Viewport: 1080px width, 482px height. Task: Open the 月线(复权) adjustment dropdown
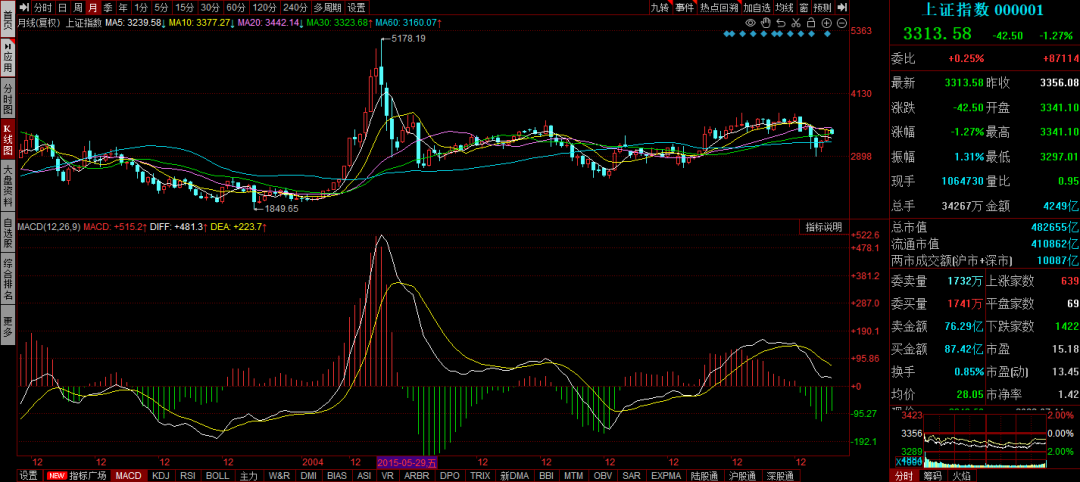coord(39,22)
